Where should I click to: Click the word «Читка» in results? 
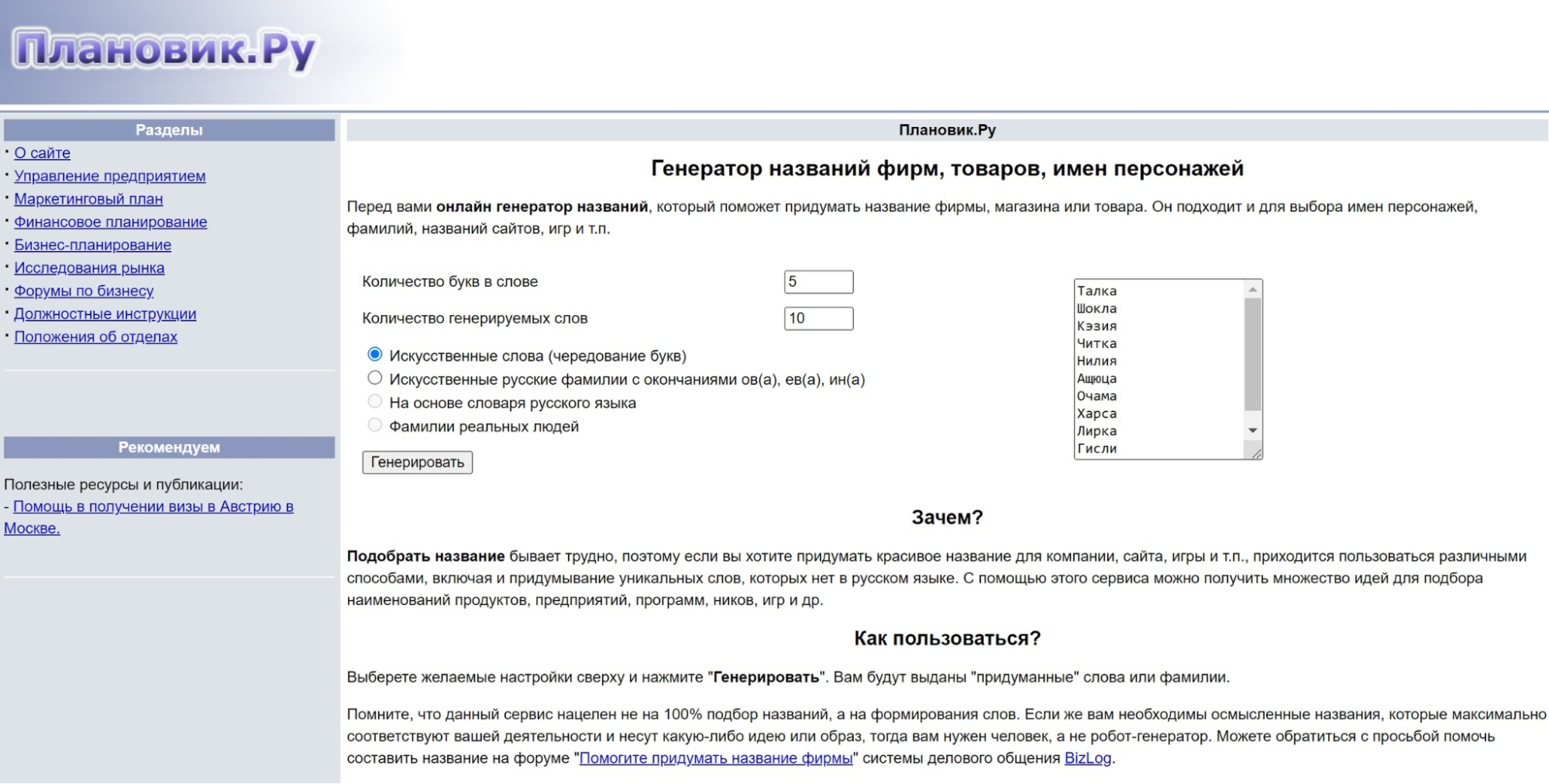click(1096, 343)
